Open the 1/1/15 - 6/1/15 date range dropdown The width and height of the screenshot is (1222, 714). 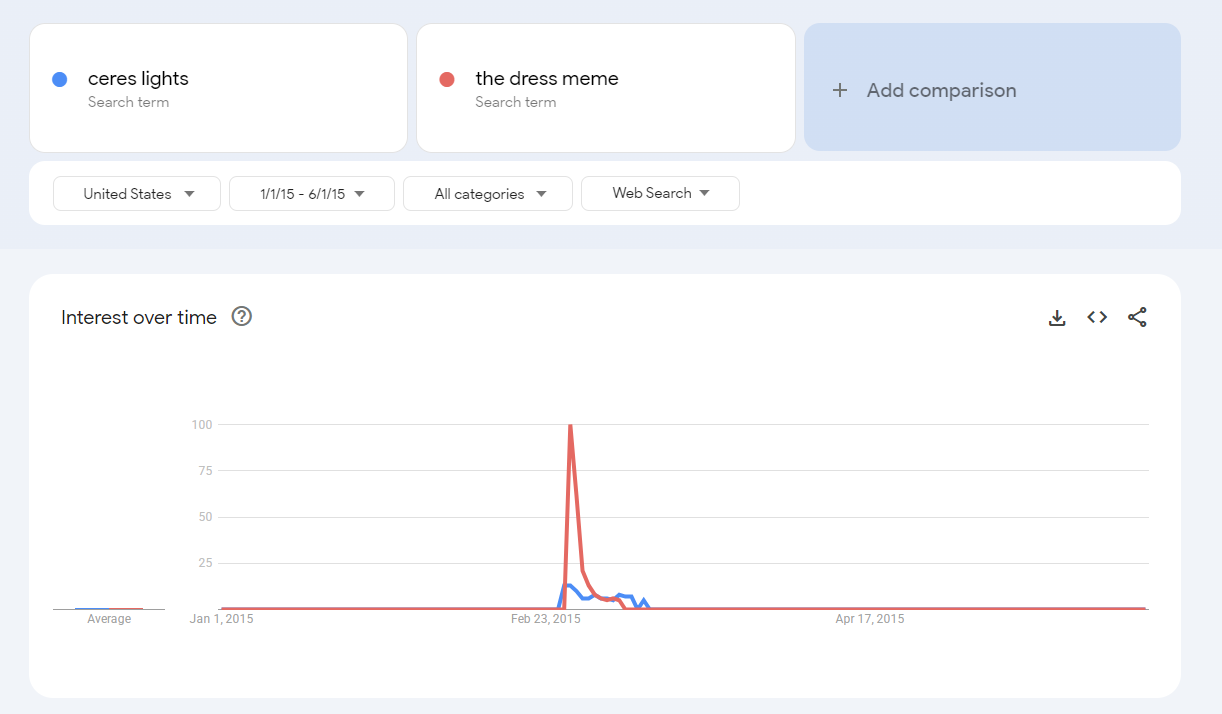click(312, 194)
